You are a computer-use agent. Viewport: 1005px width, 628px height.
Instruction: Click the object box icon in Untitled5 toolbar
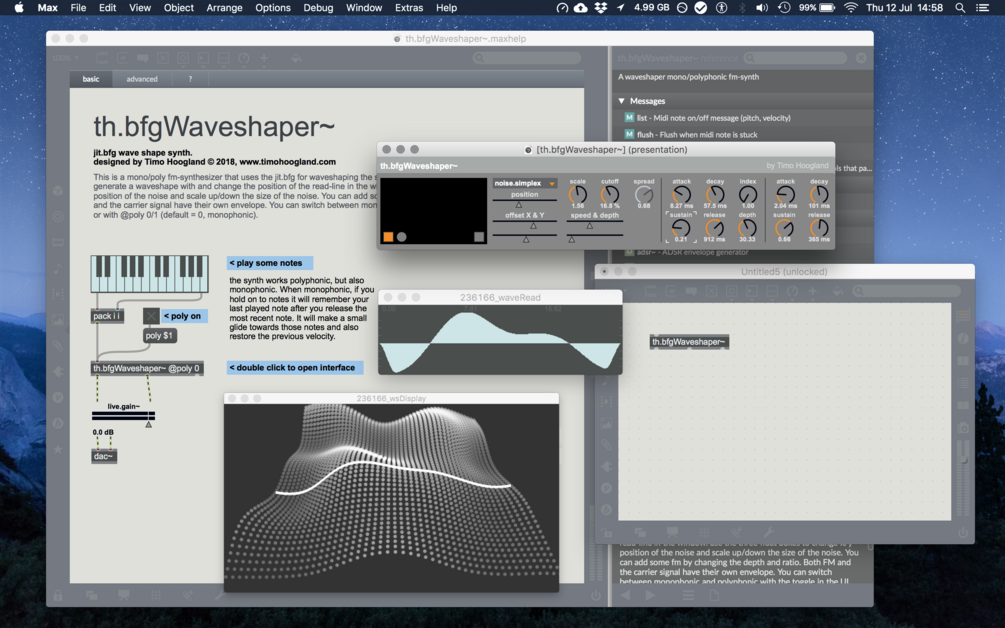(651, 291)
